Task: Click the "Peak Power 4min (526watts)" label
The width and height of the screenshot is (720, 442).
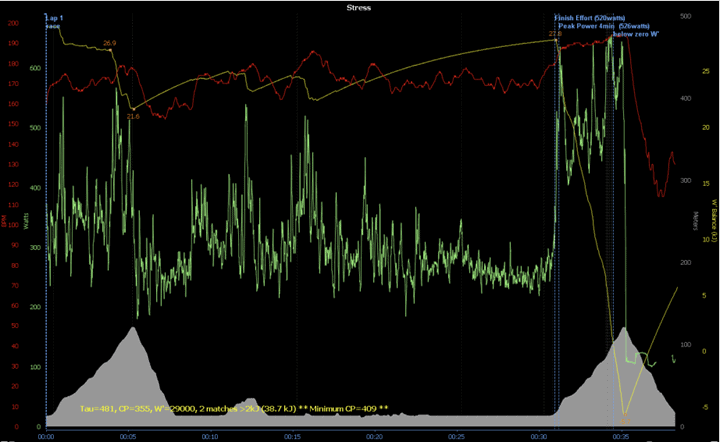Action: click(x=604, y=26)
